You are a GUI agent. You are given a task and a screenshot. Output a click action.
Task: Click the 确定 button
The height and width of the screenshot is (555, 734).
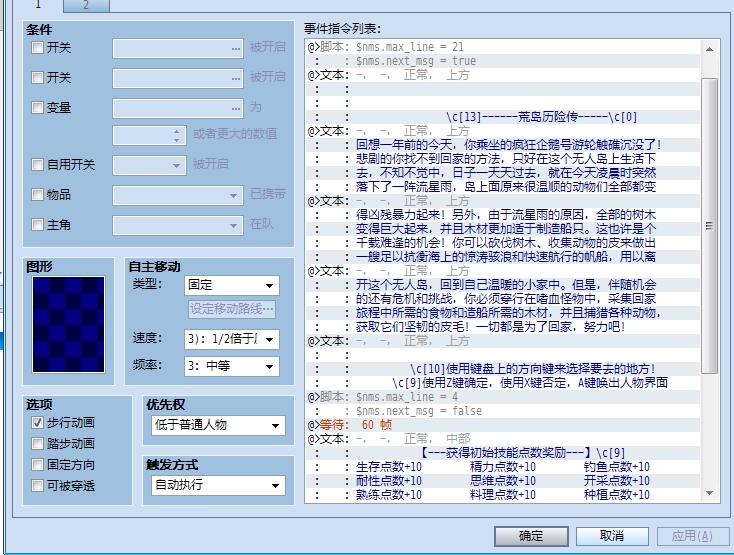coord(531,536)
